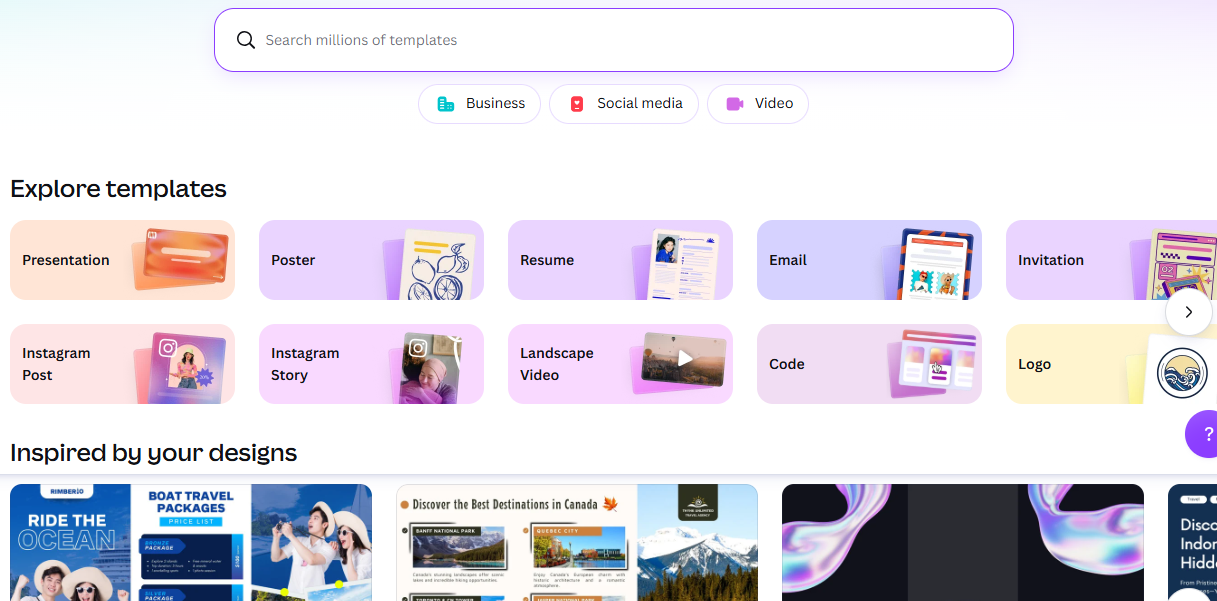This screenshot has width=1217, height=601.
Task: Click the Business building icon
Action: pos(446,104)
